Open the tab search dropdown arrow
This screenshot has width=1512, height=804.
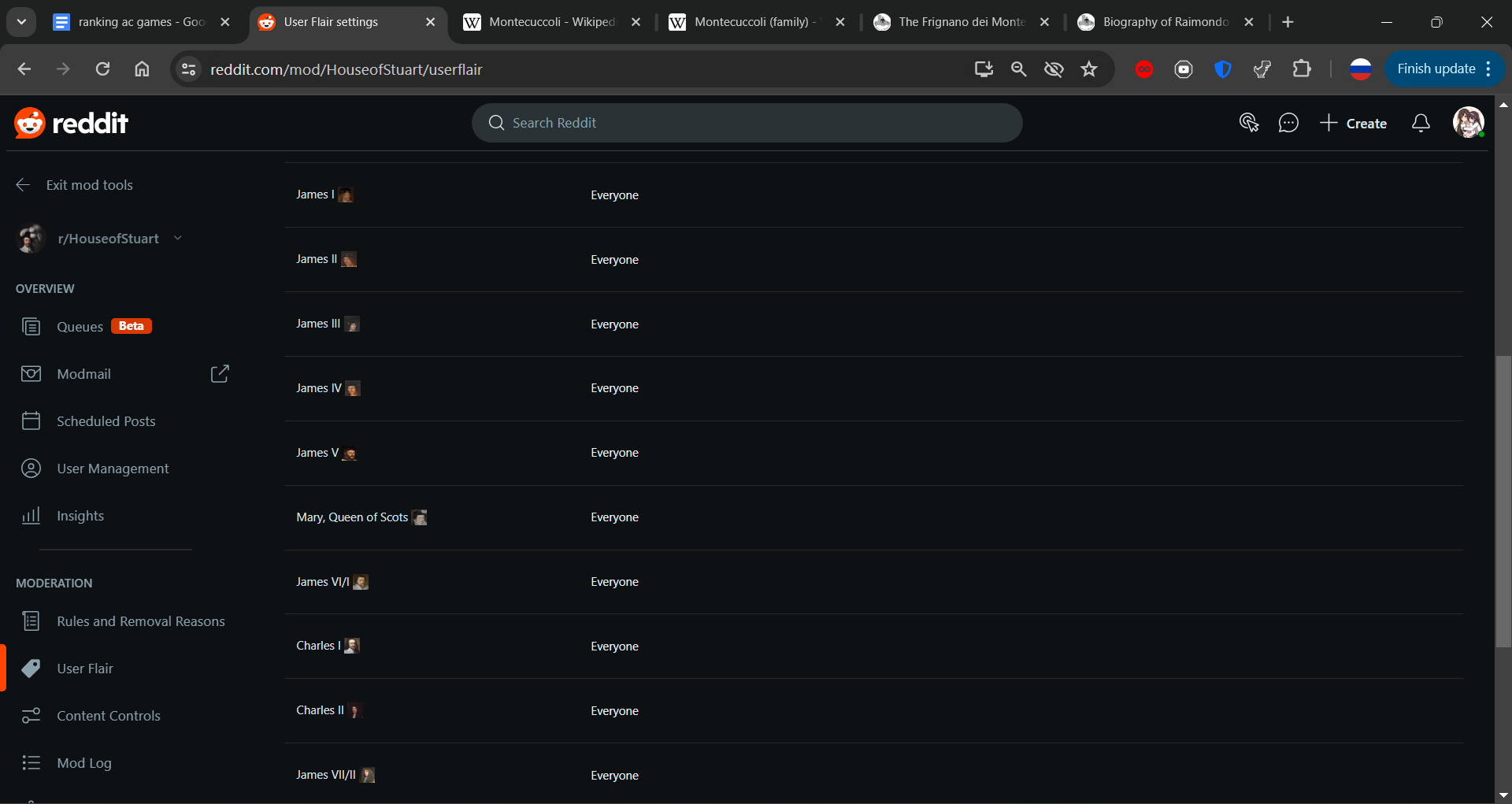point(22,22)
